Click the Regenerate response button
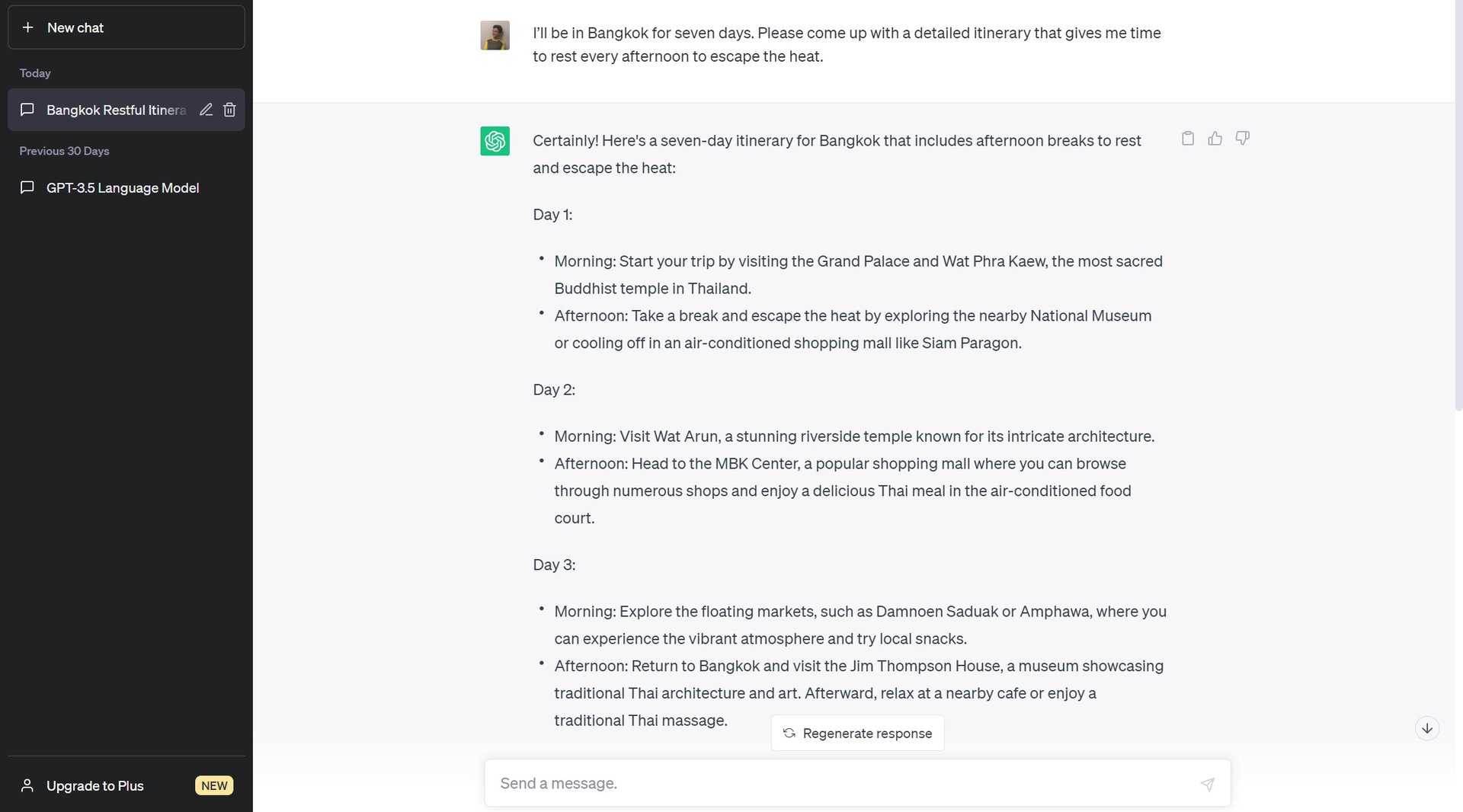 click(857, 733)
